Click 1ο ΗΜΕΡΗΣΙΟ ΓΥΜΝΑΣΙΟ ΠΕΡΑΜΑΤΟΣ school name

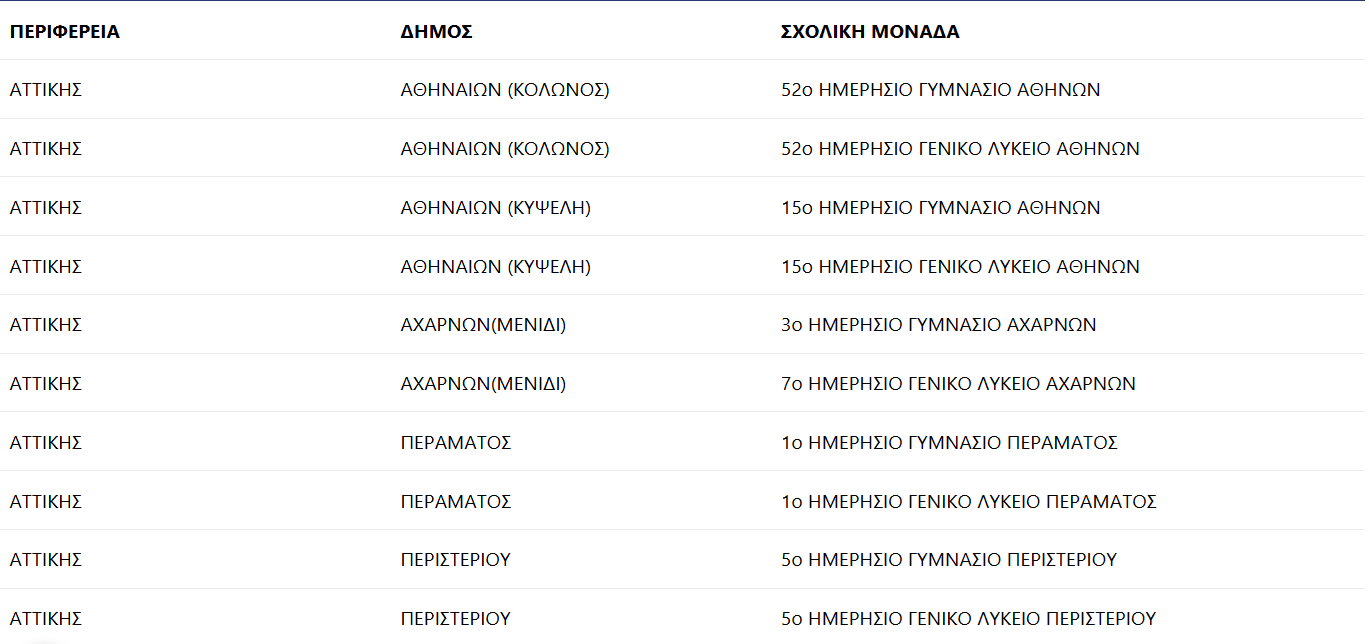click(949, 443)
